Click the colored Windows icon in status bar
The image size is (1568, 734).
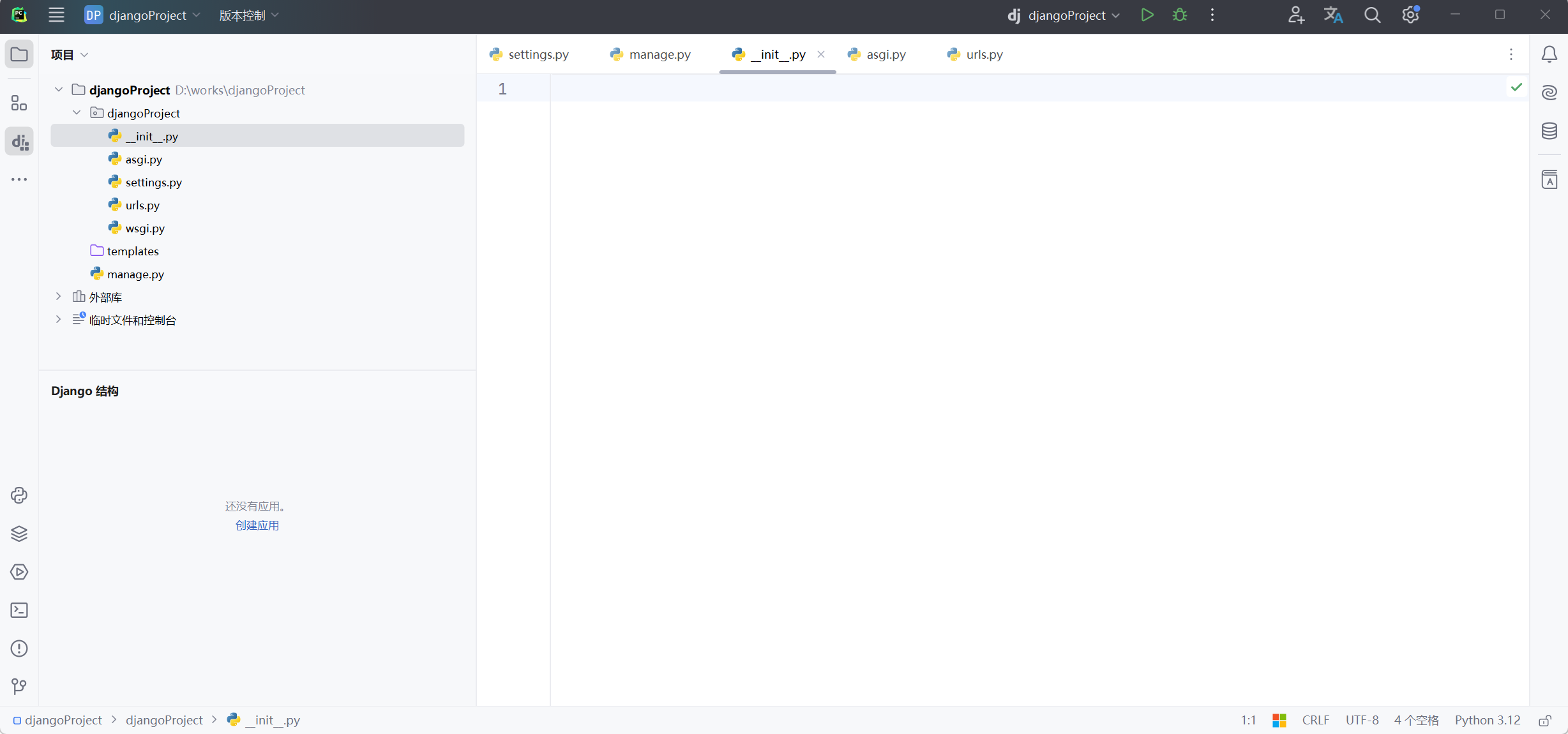[x=1279, y=721]
